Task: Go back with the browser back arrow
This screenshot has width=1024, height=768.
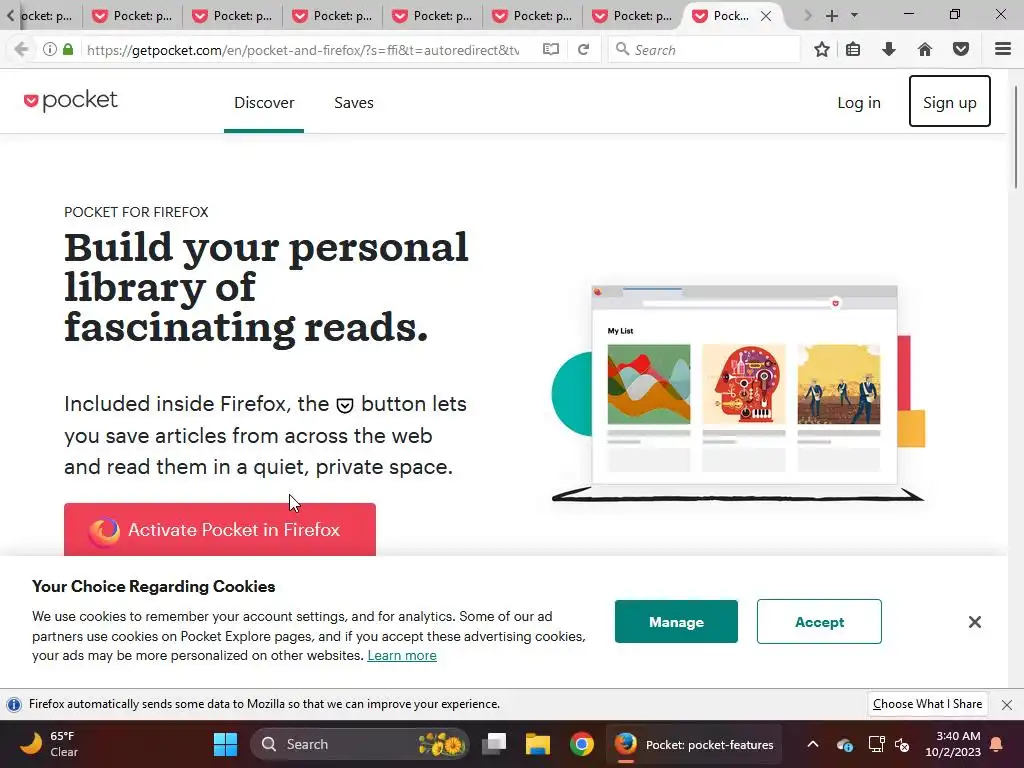Action: pos(21,50)
